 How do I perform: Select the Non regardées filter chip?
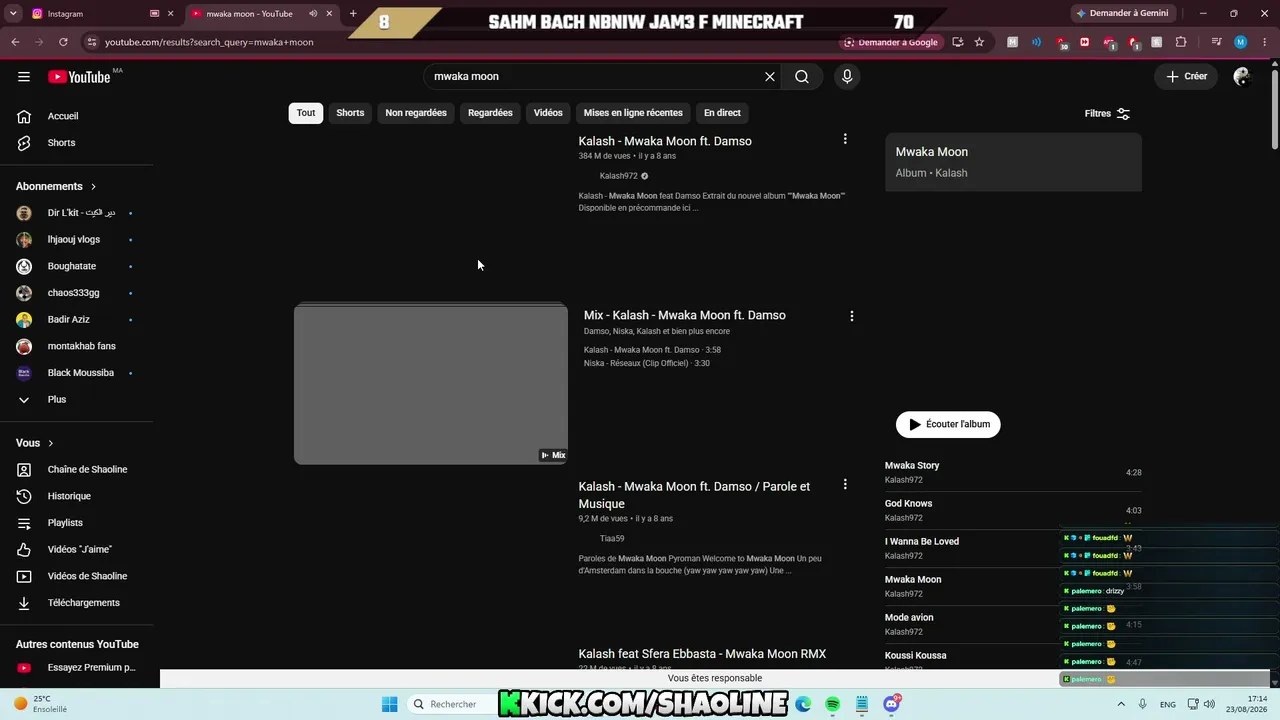416,113
